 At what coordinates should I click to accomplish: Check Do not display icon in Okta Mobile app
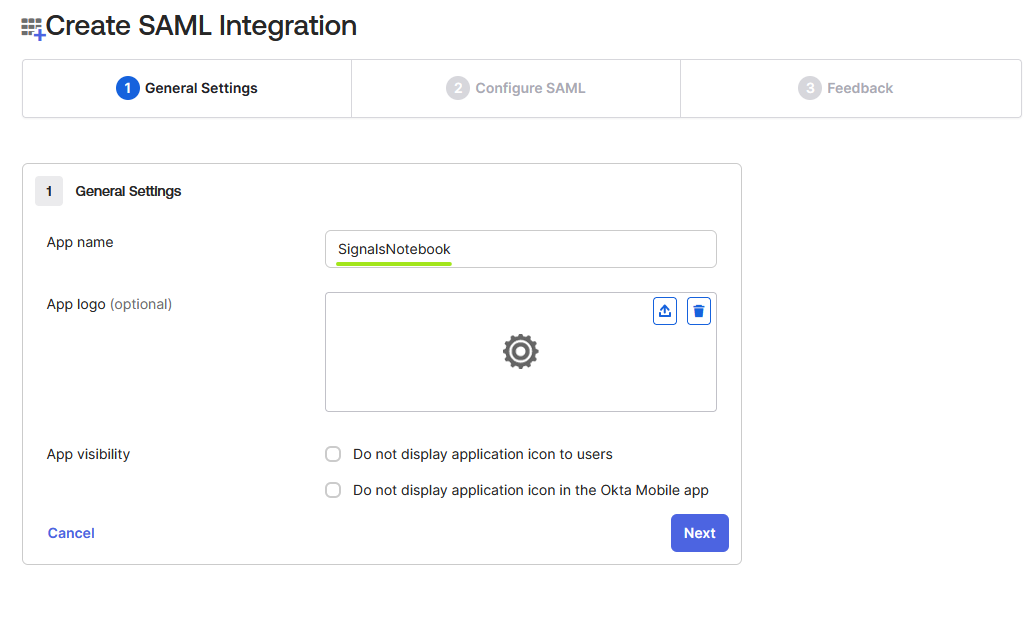(333, 490)
